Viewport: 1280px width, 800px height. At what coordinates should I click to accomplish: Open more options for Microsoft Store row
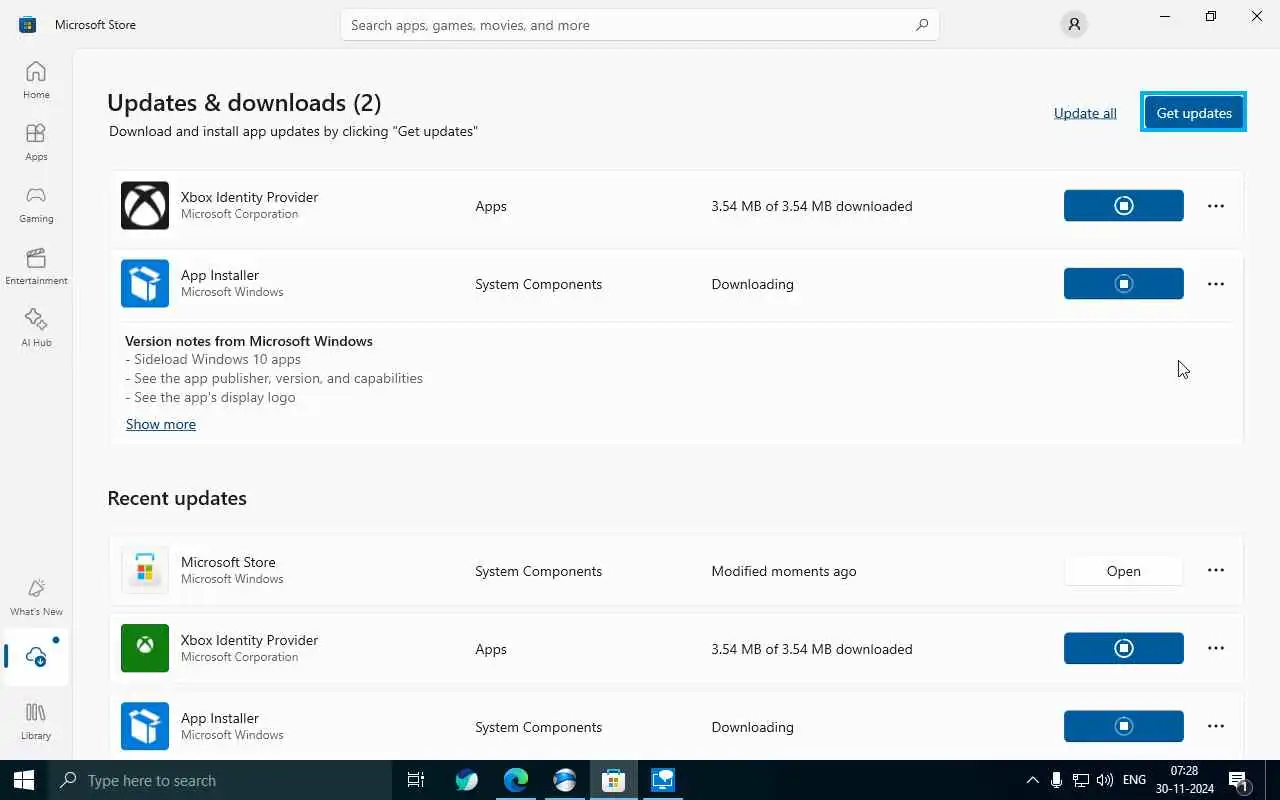pos(1216,570)
